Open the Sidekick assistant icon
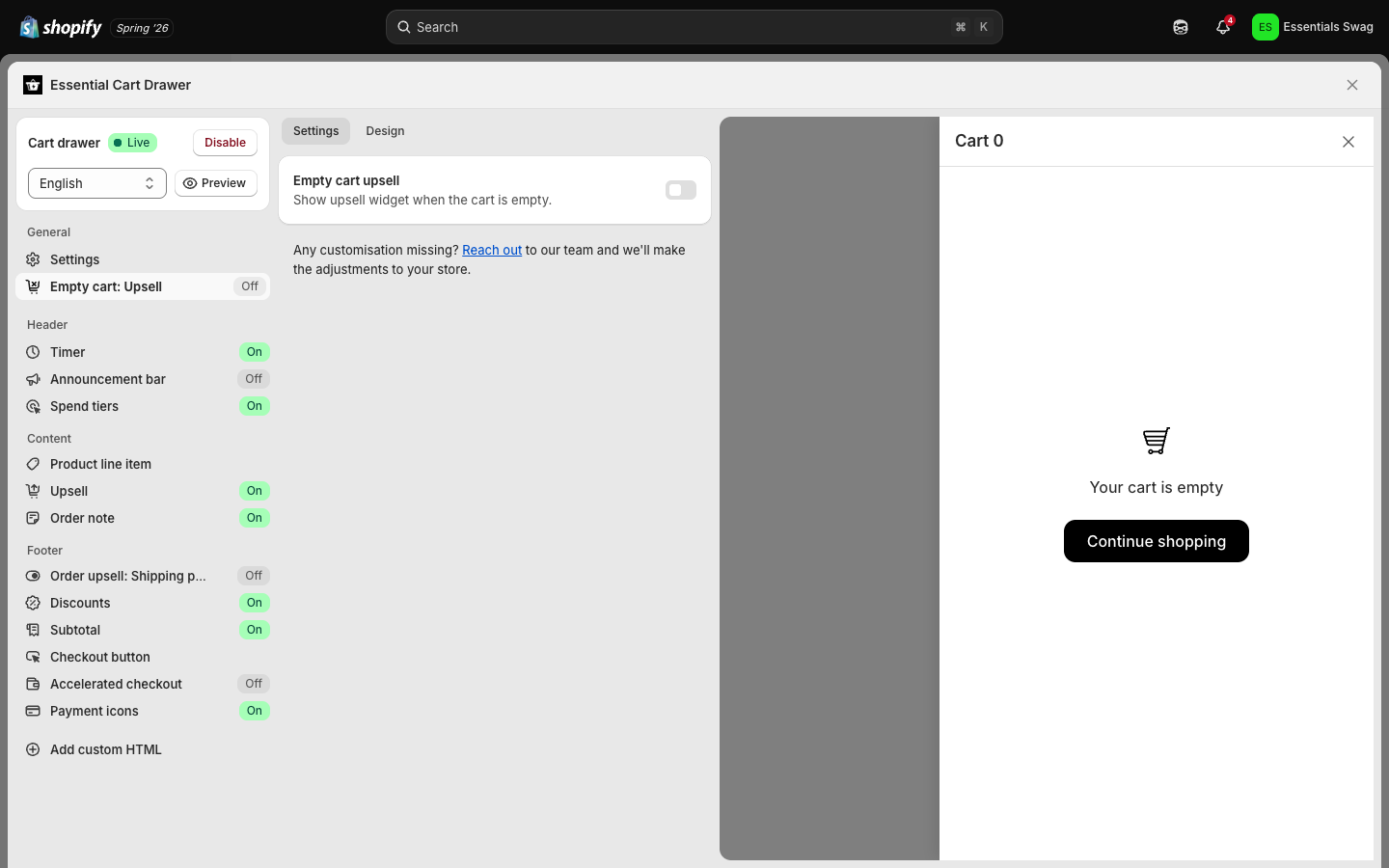Screen dimensions: 1389x868 [1181, 27]
